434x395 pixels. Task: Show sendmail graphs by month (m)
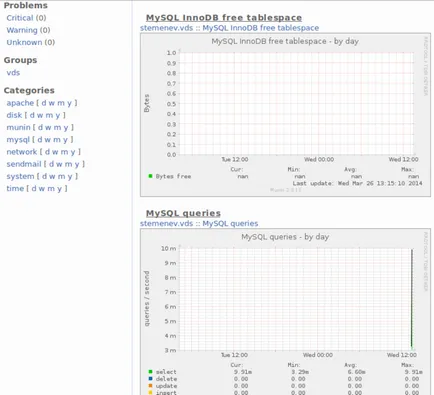(x=68, y=164)
